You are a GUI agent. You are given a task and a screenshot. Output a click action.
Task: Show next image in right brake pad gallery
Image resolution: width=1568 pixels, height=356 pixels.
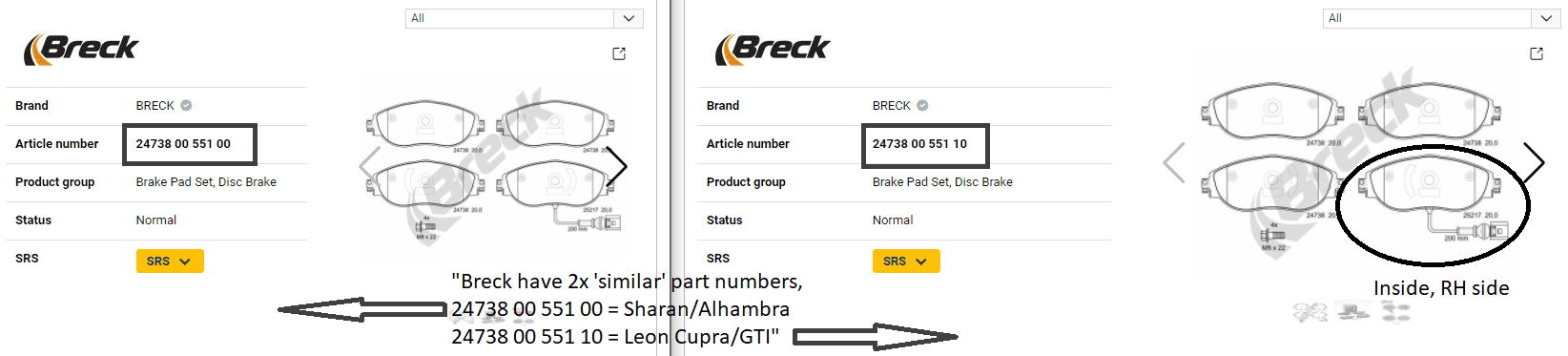pos(1534,162)
